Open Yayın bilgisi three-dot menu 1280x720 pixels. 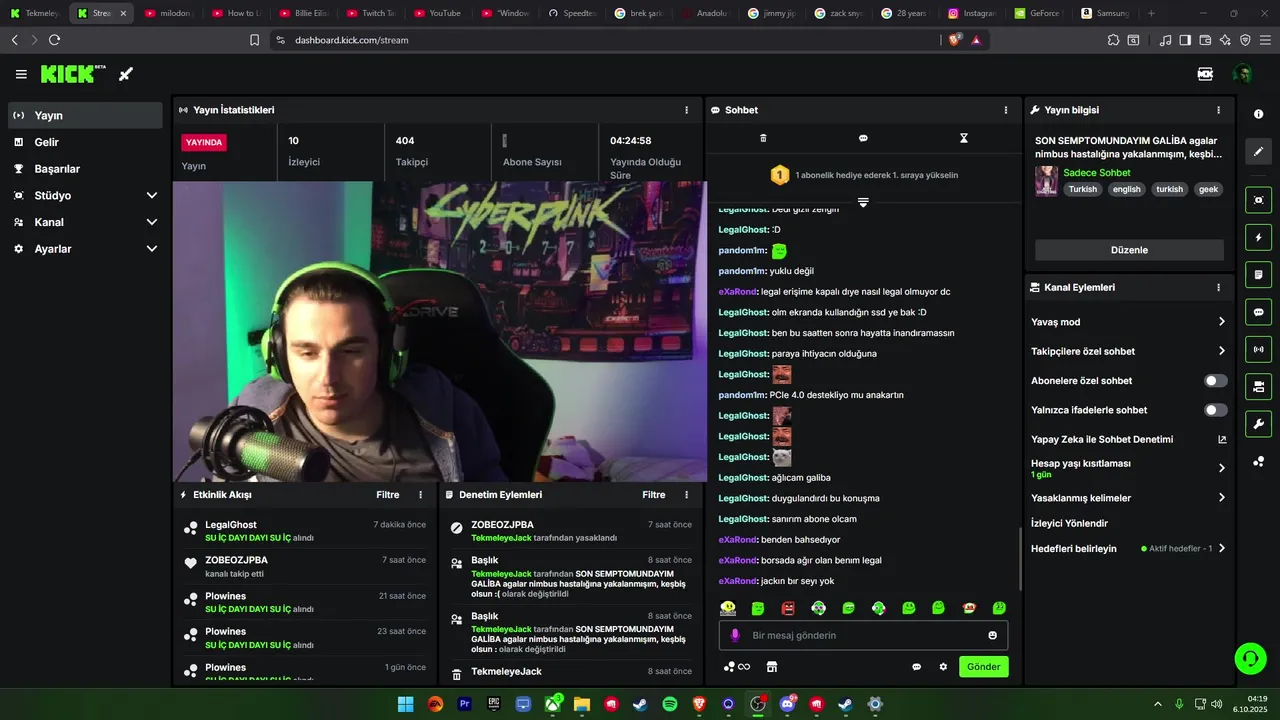tap(1218, 110)
